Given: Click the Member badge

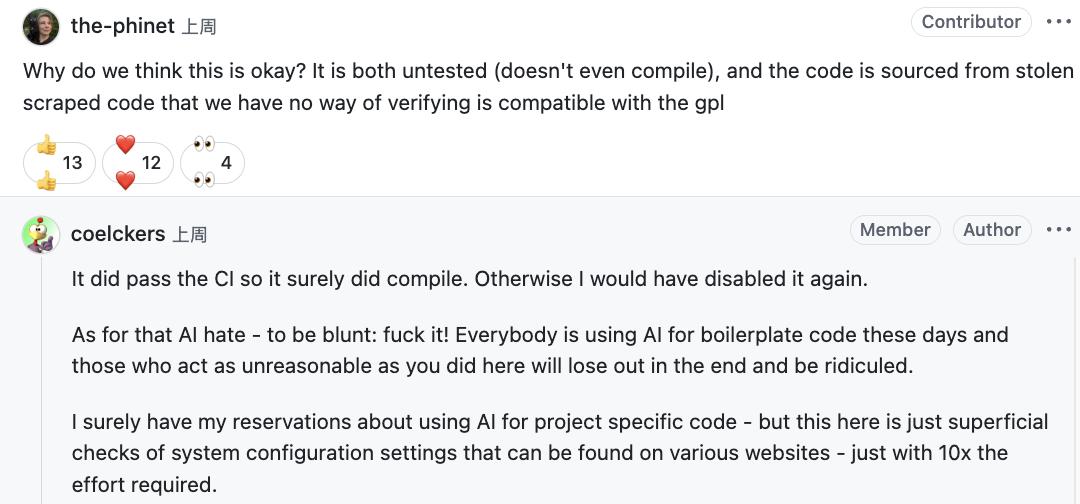Looking at the screenshot, I should (895, 230).
